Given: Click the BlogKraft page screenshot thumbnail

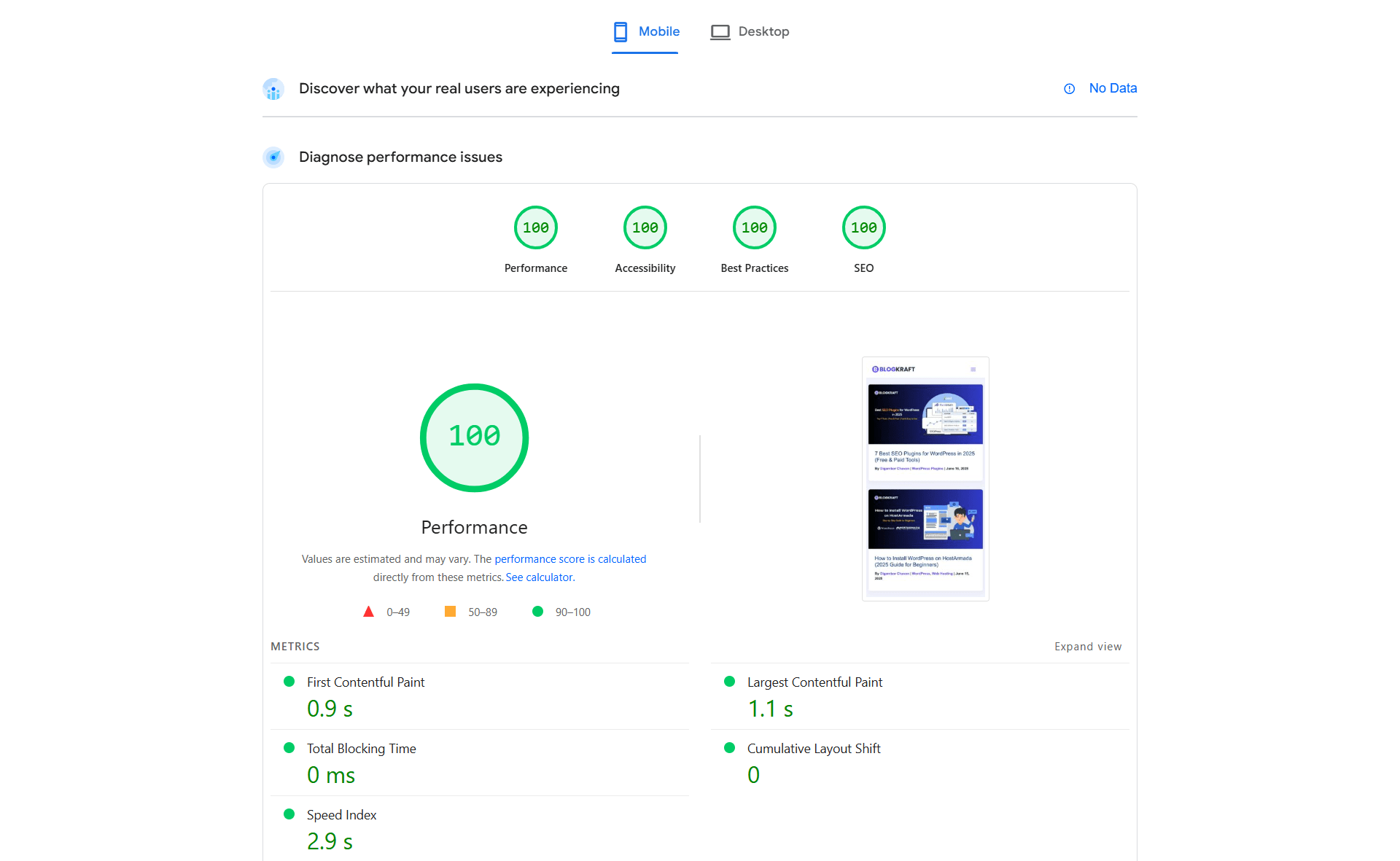Looking at the screenshot, I should (925, 478).
